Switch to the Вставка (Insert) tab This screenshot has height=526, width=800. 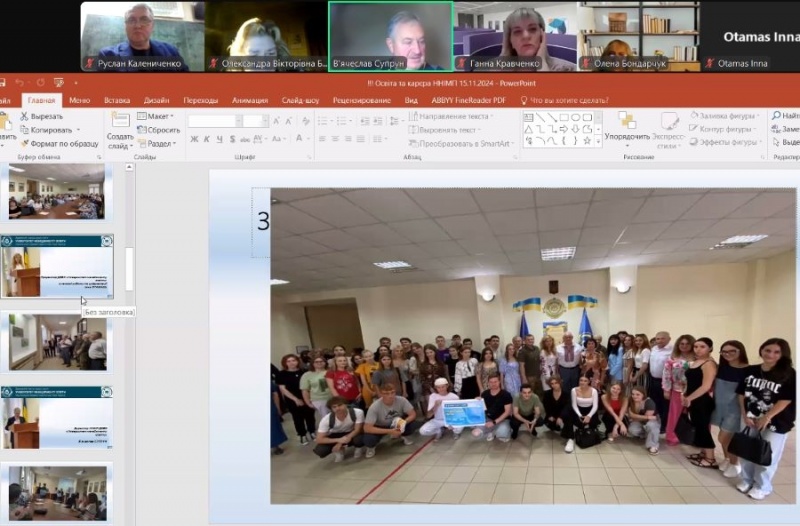tap(117, 100)
